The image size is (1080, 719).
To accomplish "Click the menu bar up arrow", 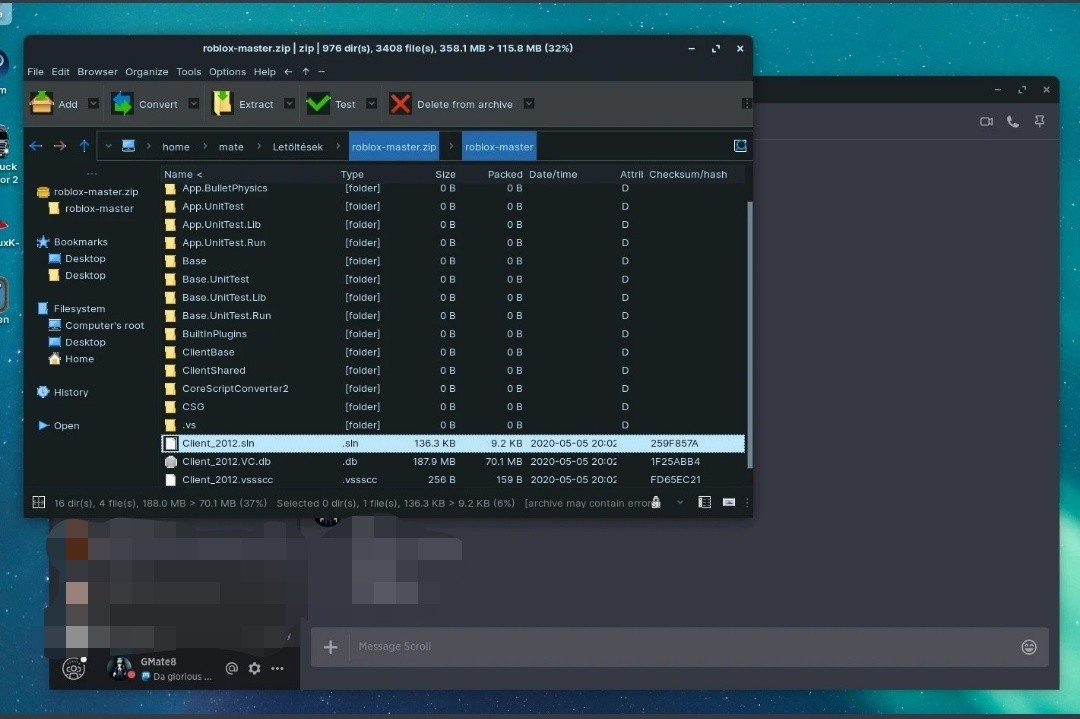I will pos(306,72).
